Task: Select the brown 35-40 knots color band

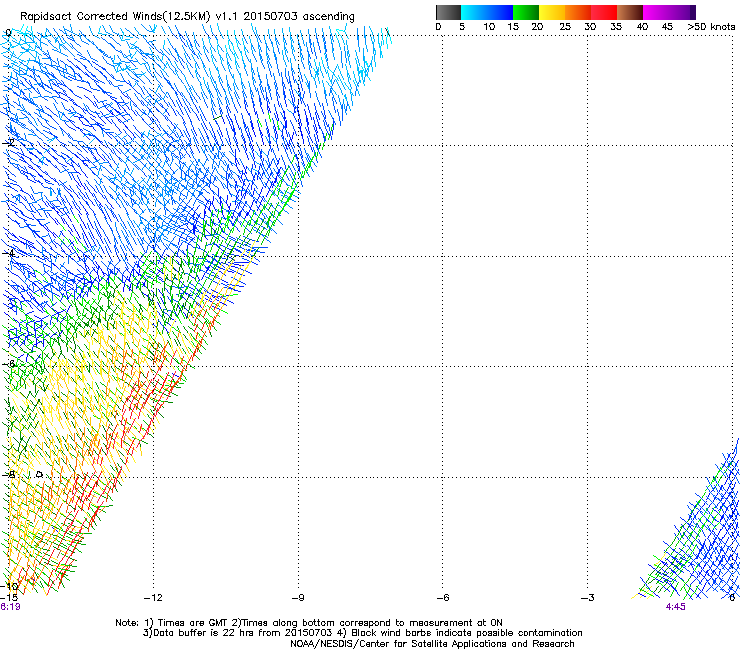Action: (630, 12)
